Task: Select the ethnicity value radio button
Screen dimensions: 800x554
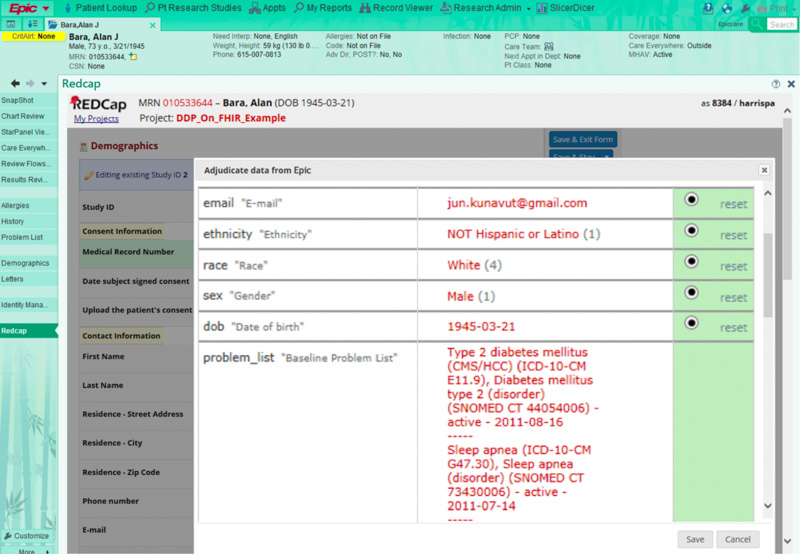Action: pyautogui.click(x=691, y=231)
